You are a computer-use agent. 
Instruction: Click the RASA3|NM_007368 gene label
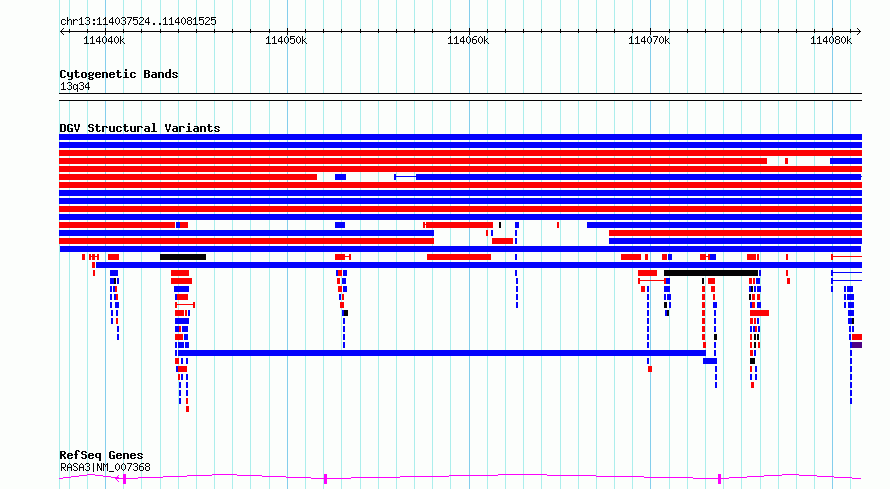(x=105, y=467)
